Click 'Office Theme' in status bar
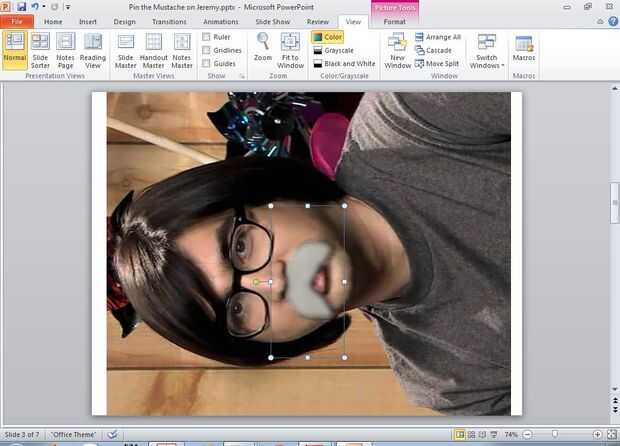 coord(74,435)
